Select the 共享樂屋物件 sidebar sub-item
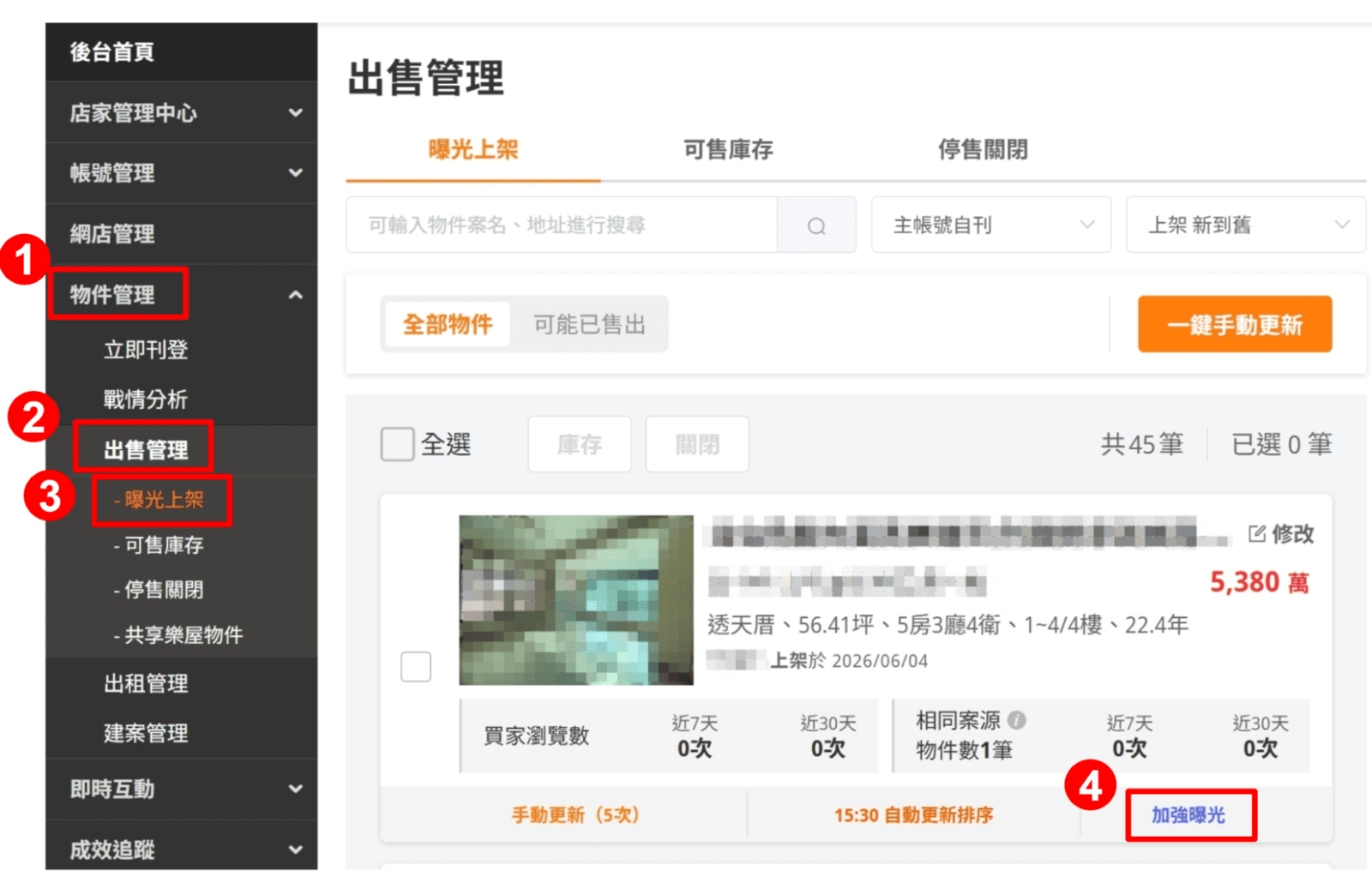The image size is (1372, 883). (x=178, y=635)
